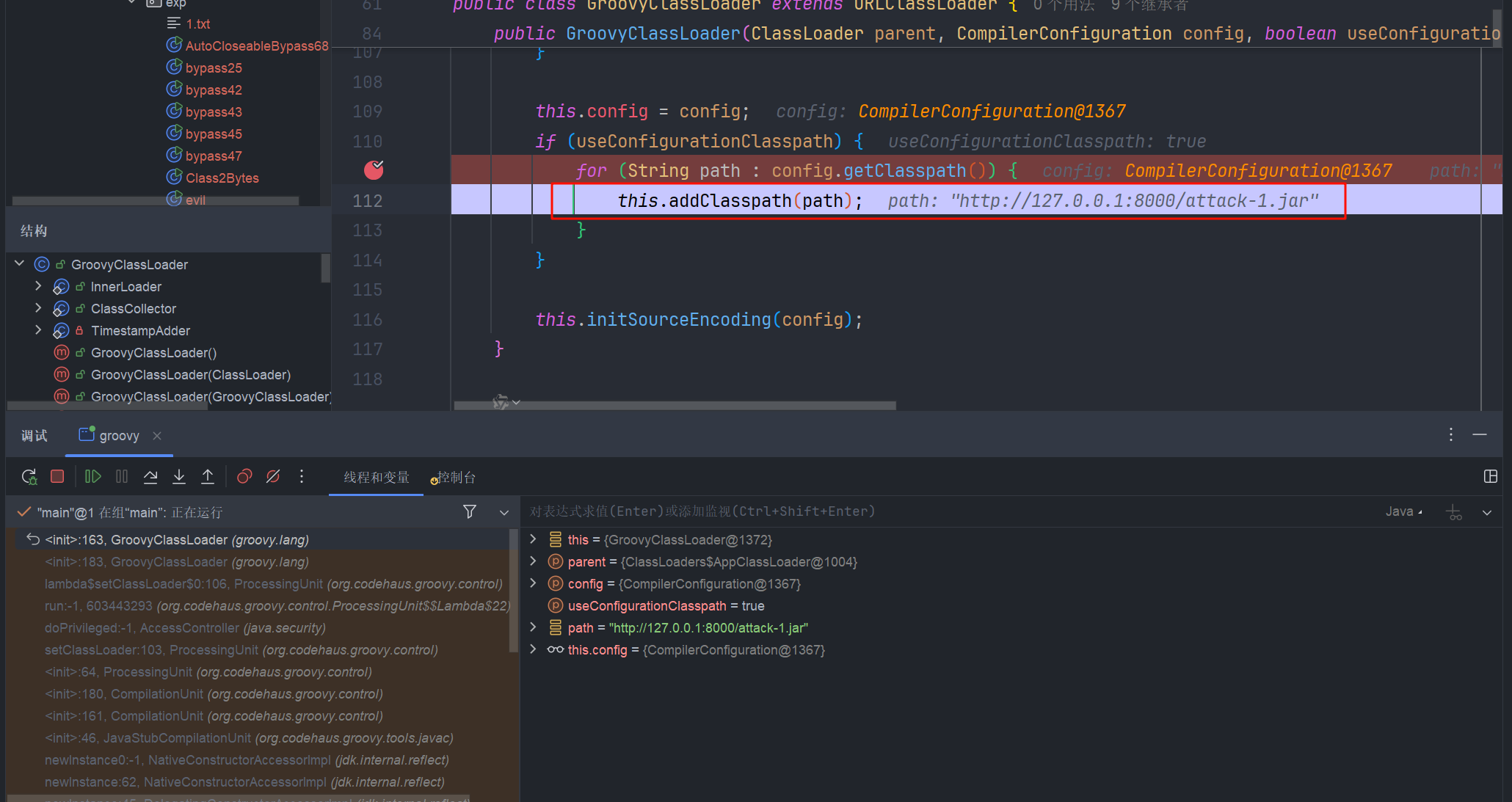Resume program execution
Screen dimensions: 1512x802
click(92, 477)
